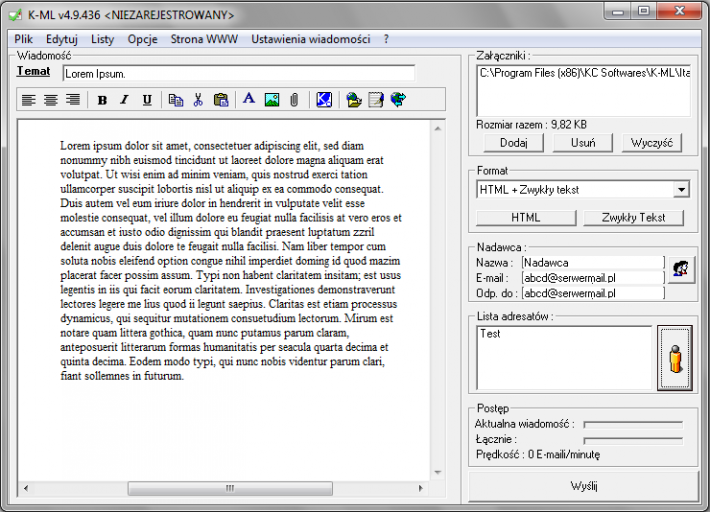
Task: Click the notepad with pen icon
Action: click(x=376, y=100)
